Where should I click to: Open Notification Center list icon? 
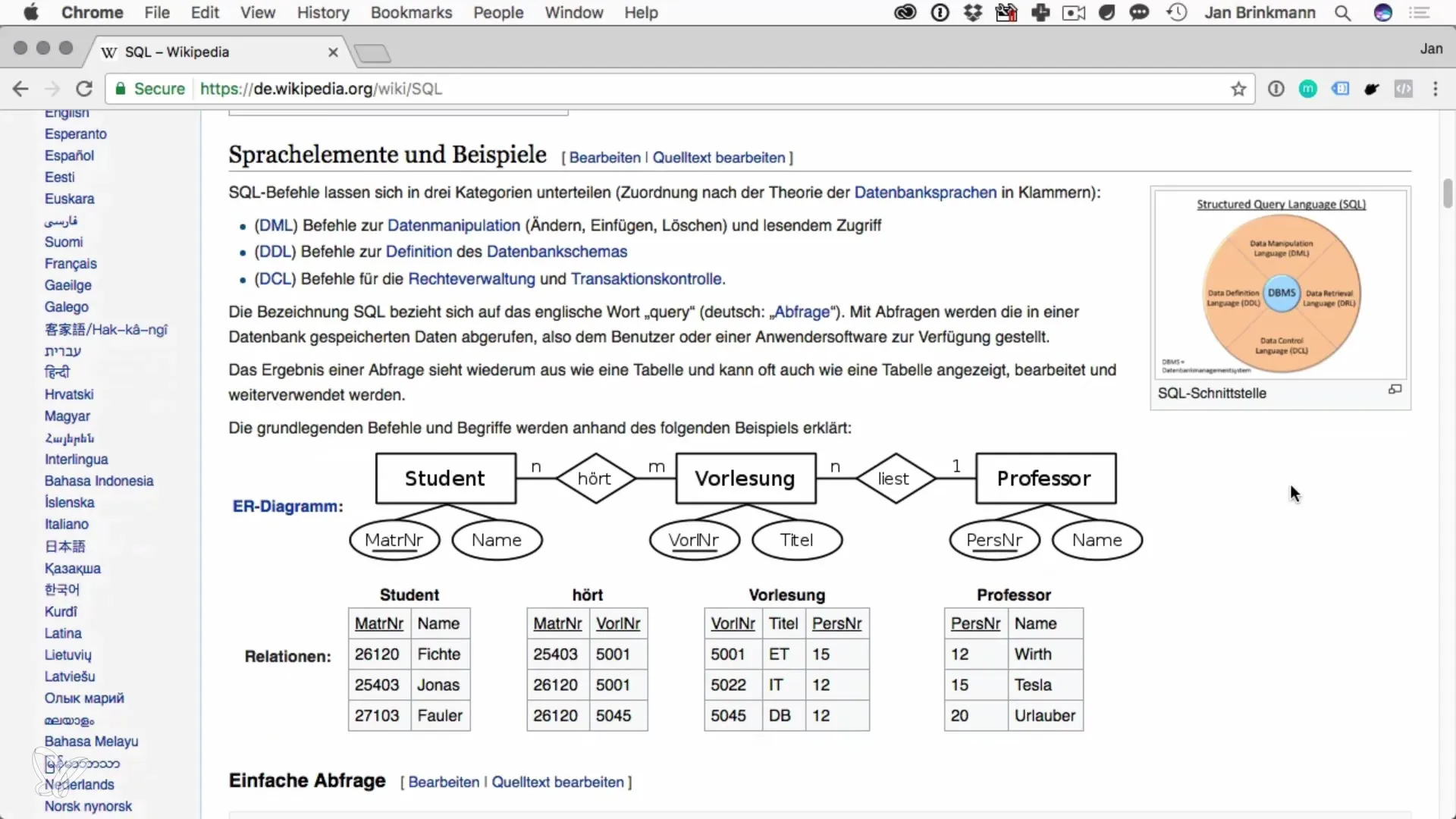tap(1420, 13)
